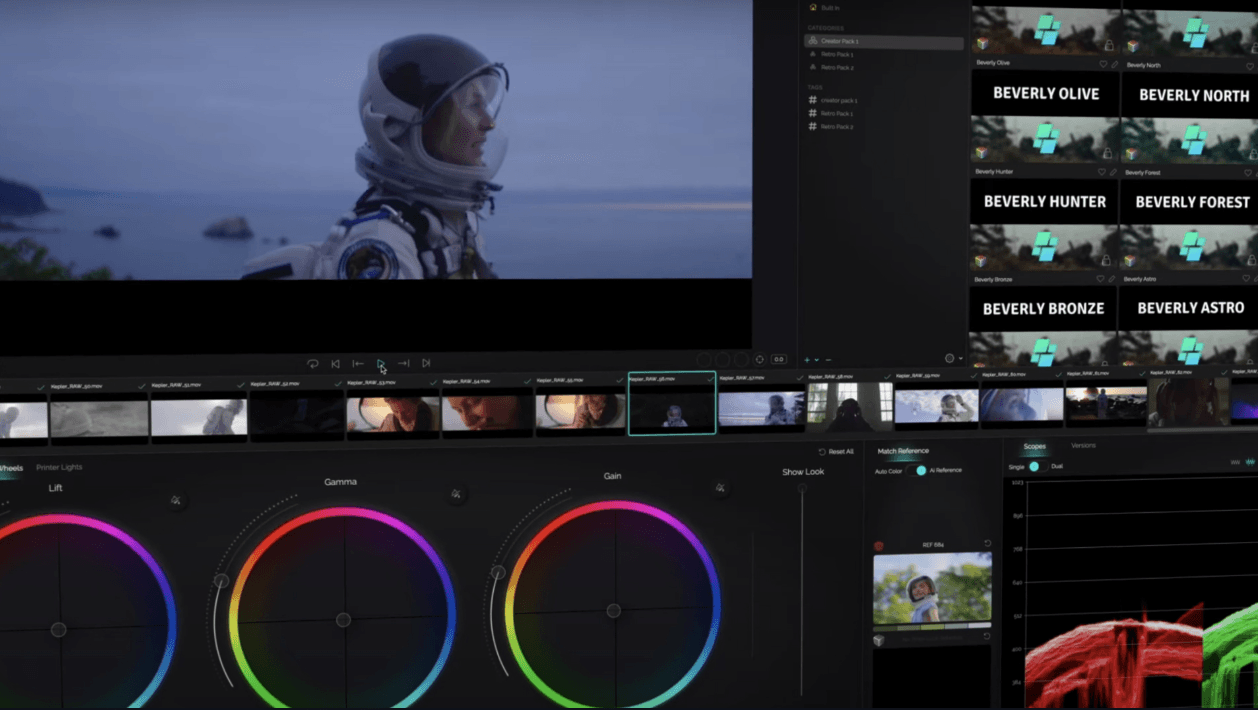Switch scope to the highlighted waveform icon

tap(1250, 462)
